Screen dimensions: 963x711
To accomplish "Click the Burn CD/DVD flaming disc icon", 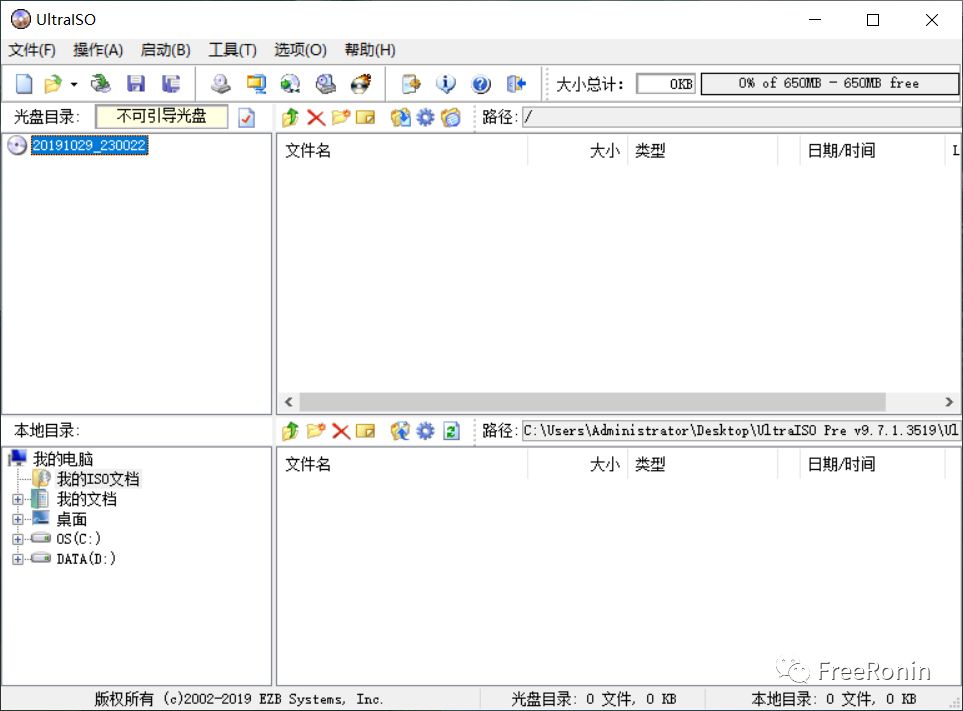I will pyautogui.click(x=361, y=84).
